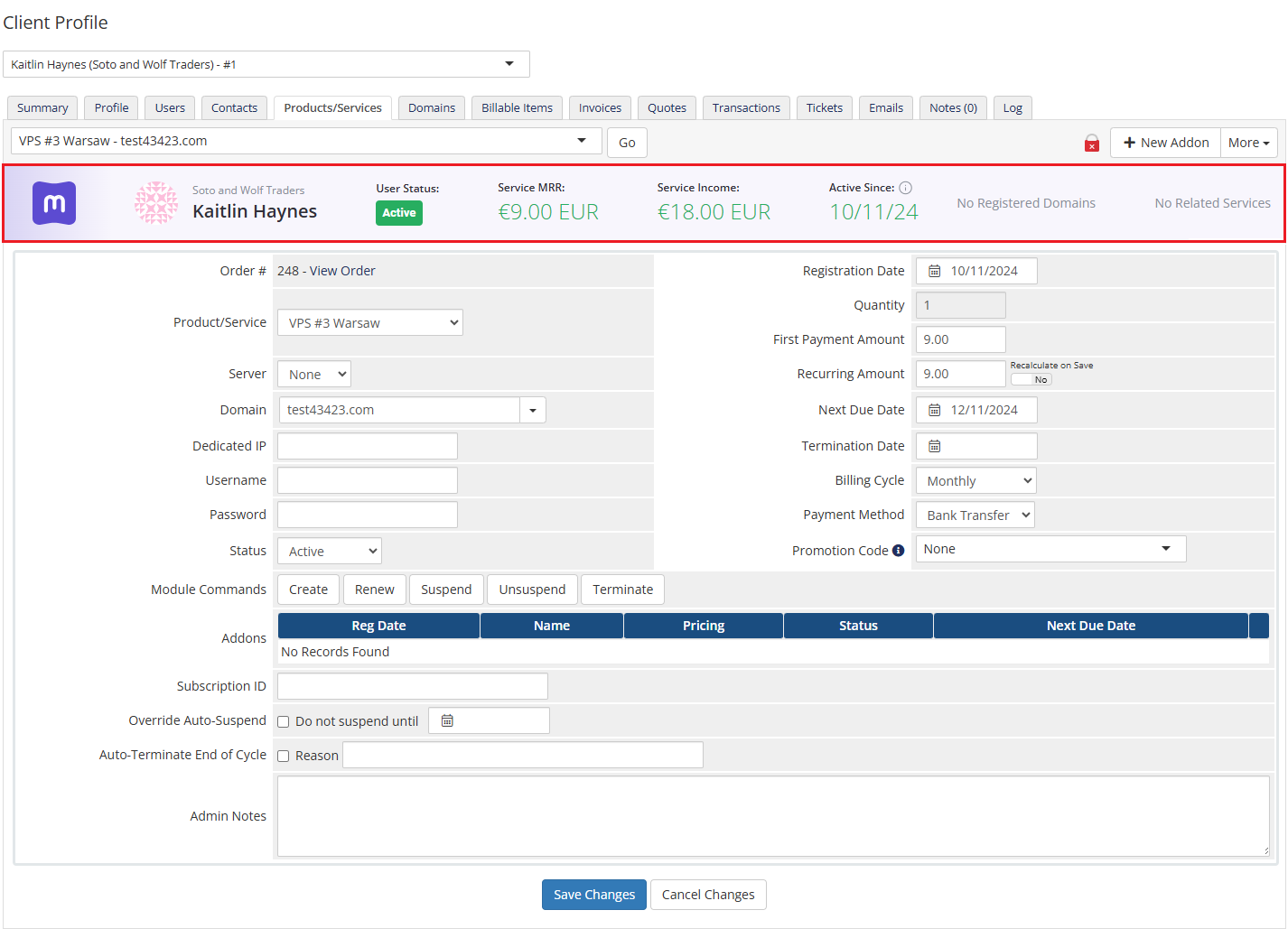Open the Payment Method Bank Transfer dropdown
Viewport: 1288px width, 938px height.
(x=975, y=515)
